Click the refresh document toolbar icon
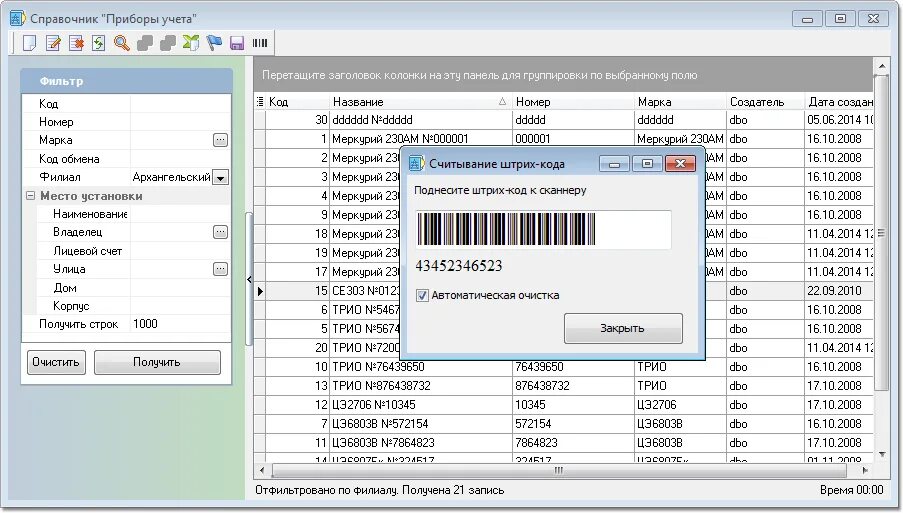This screenshot has width=903, height=513. (x=98, y=43)
